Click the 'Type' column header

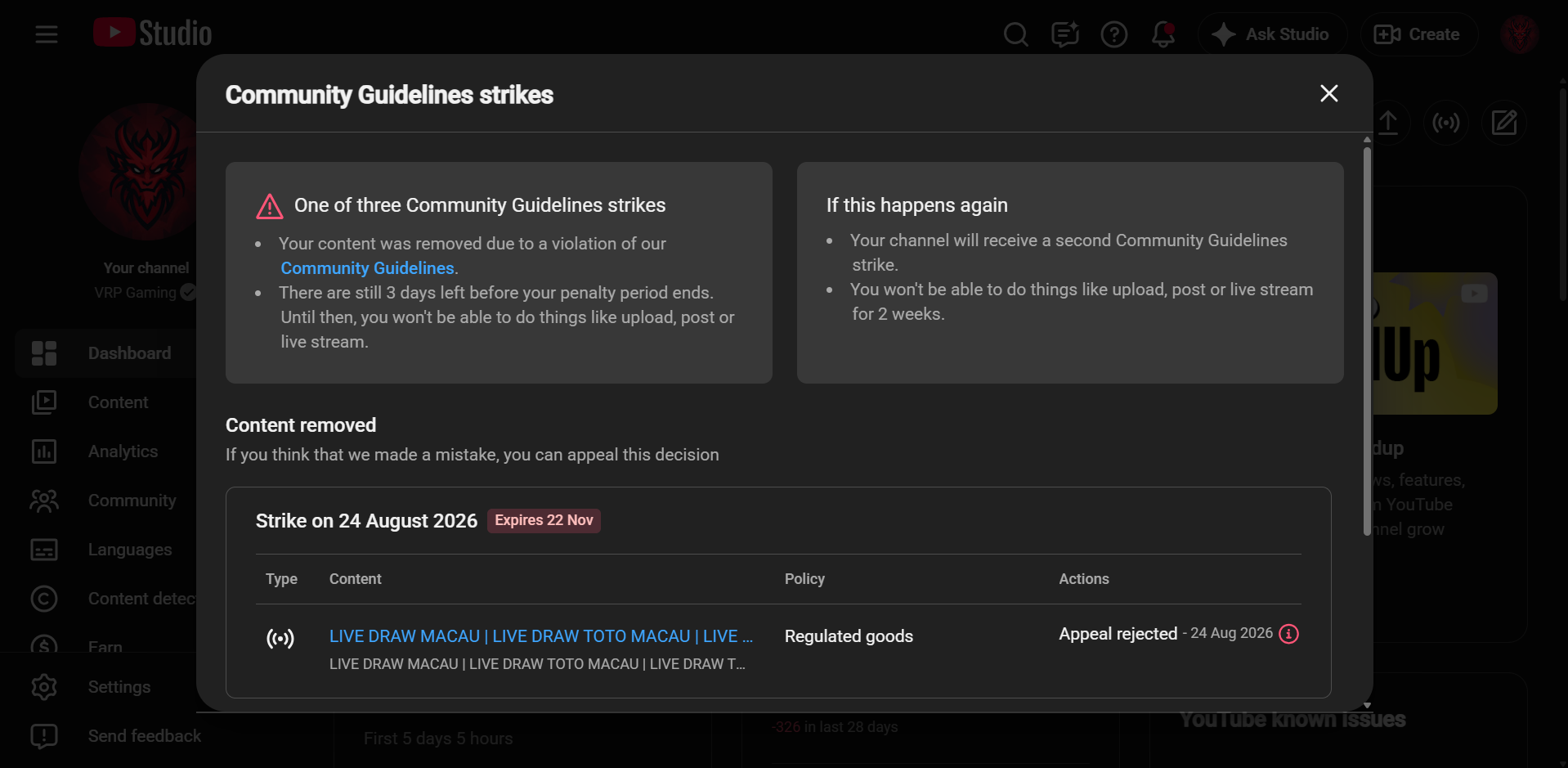[281, 579]
